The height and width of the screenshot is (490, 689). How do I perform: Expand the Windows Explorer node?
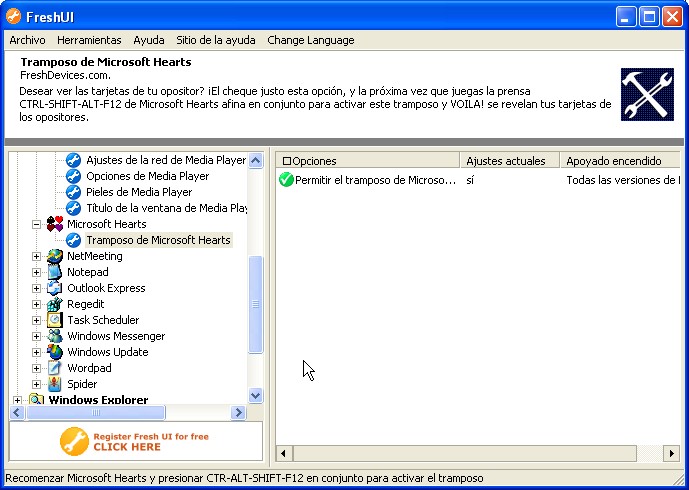pos(17,400)
